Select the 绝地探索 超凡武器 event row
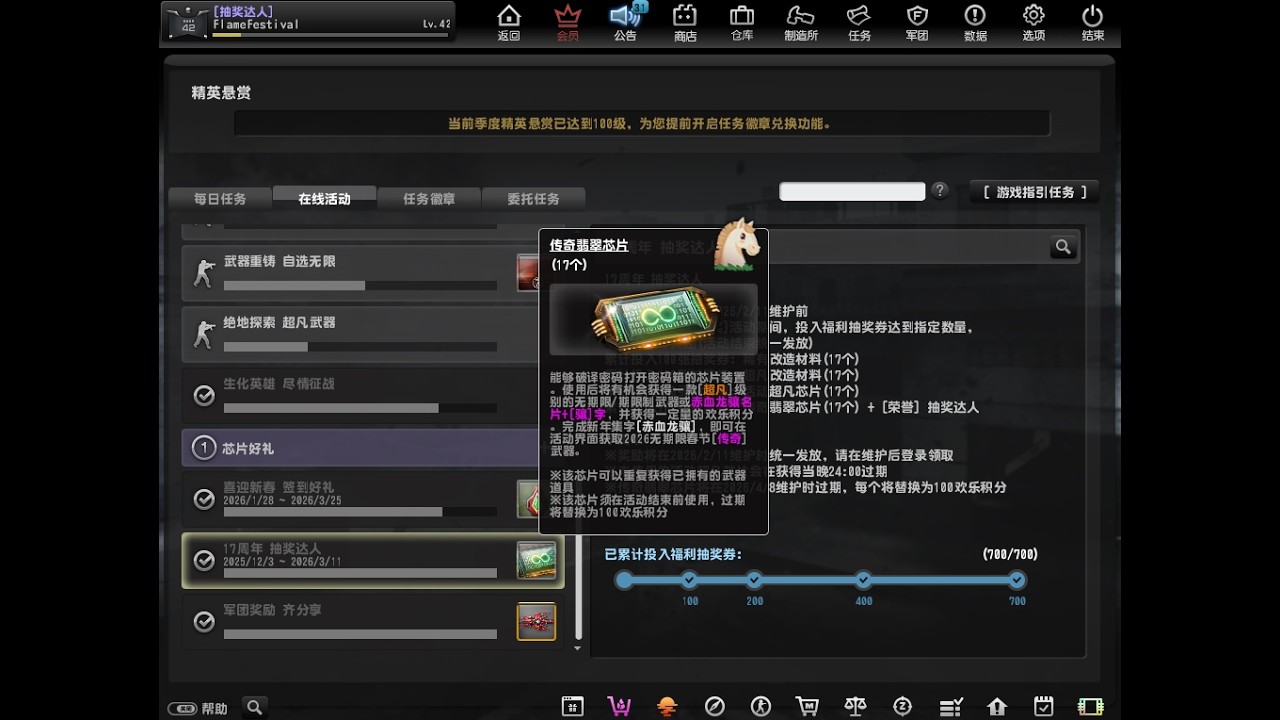This screenshot has width=1280, height=720. click(x=362, y=334)
